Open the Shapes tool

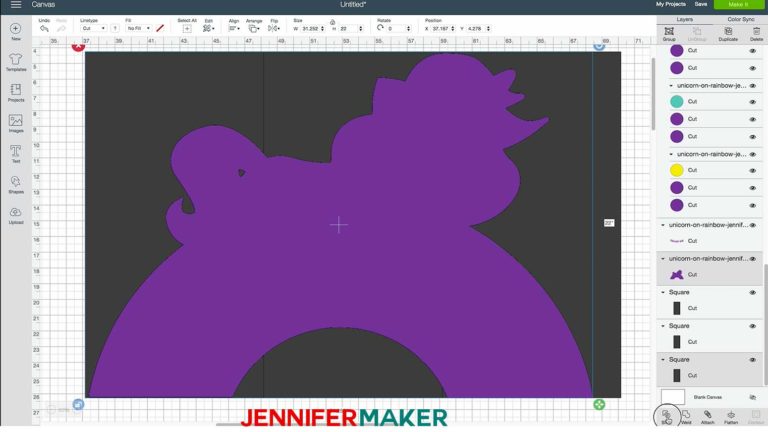tap(16, 185)
